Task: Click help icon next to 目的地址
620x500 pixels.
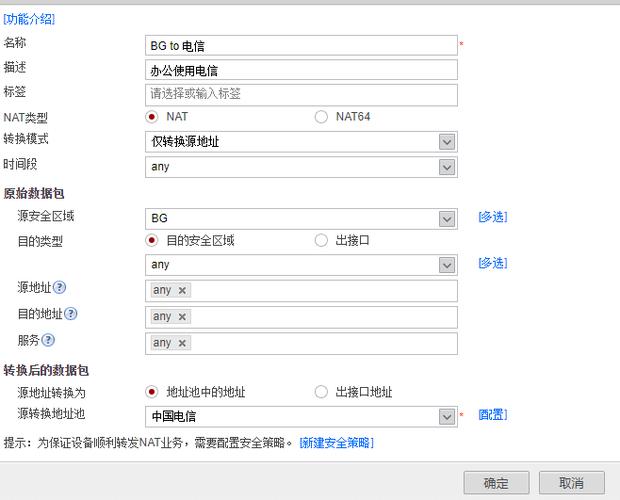Action: (70, 314)
